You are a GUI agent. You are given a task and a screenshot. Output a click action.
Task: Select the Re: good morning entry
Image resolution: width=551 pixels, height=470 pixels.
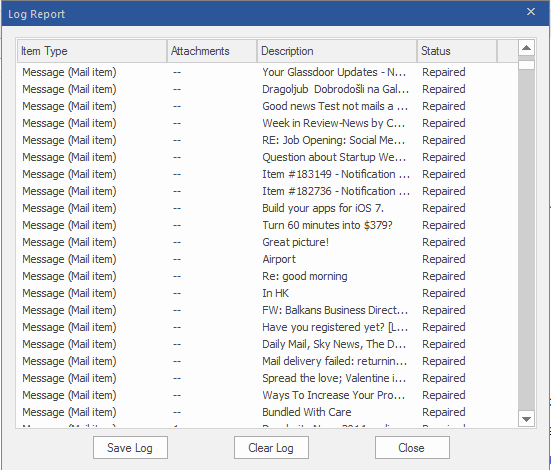(267, 276)
